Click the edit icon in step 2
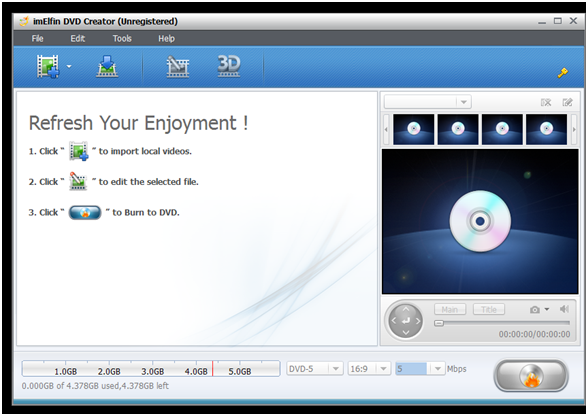Viewport: 588px width, 416px height. [78, 182]
